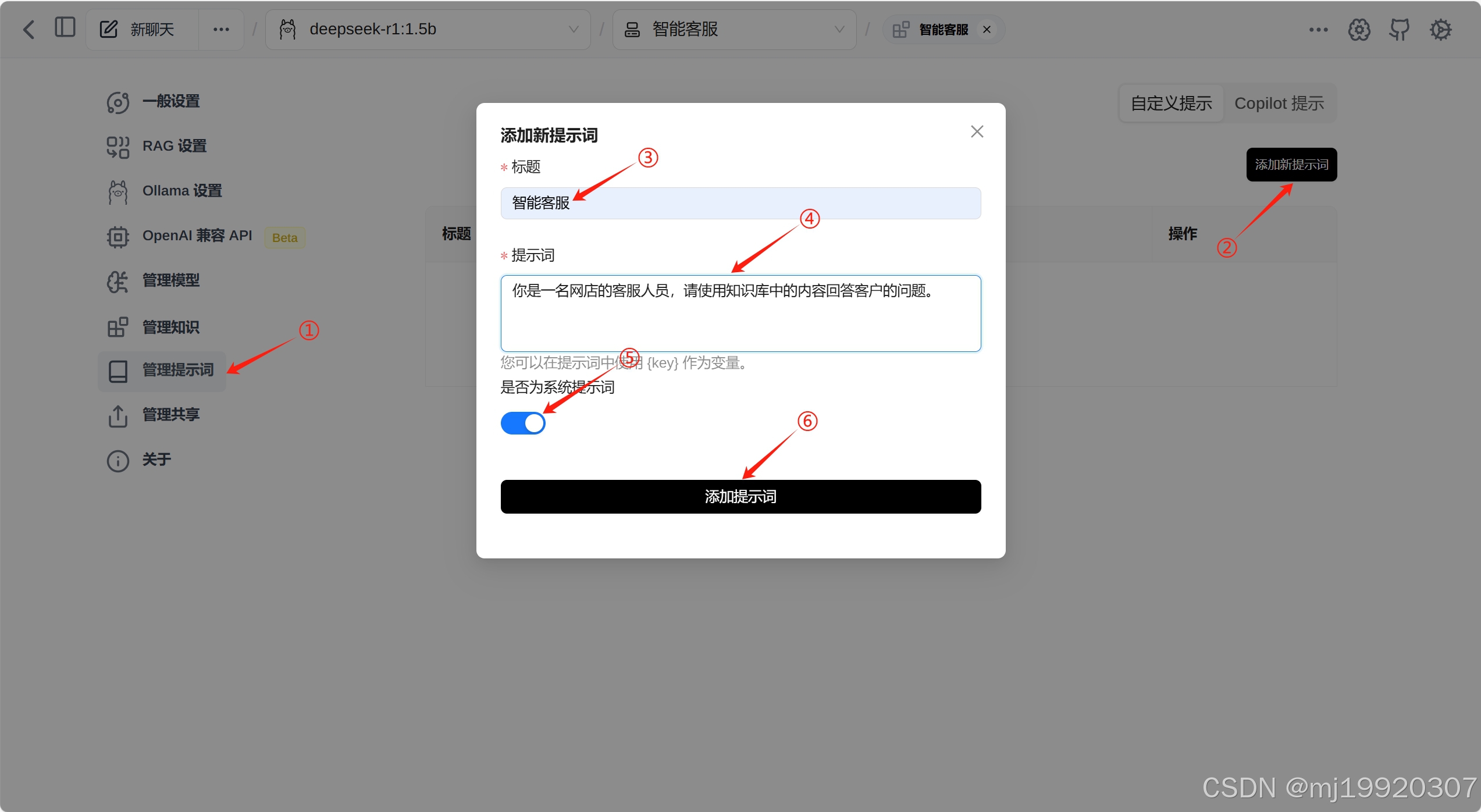
Task: Open Ollama 设置 llama icon item
Action: coord(181,191)
